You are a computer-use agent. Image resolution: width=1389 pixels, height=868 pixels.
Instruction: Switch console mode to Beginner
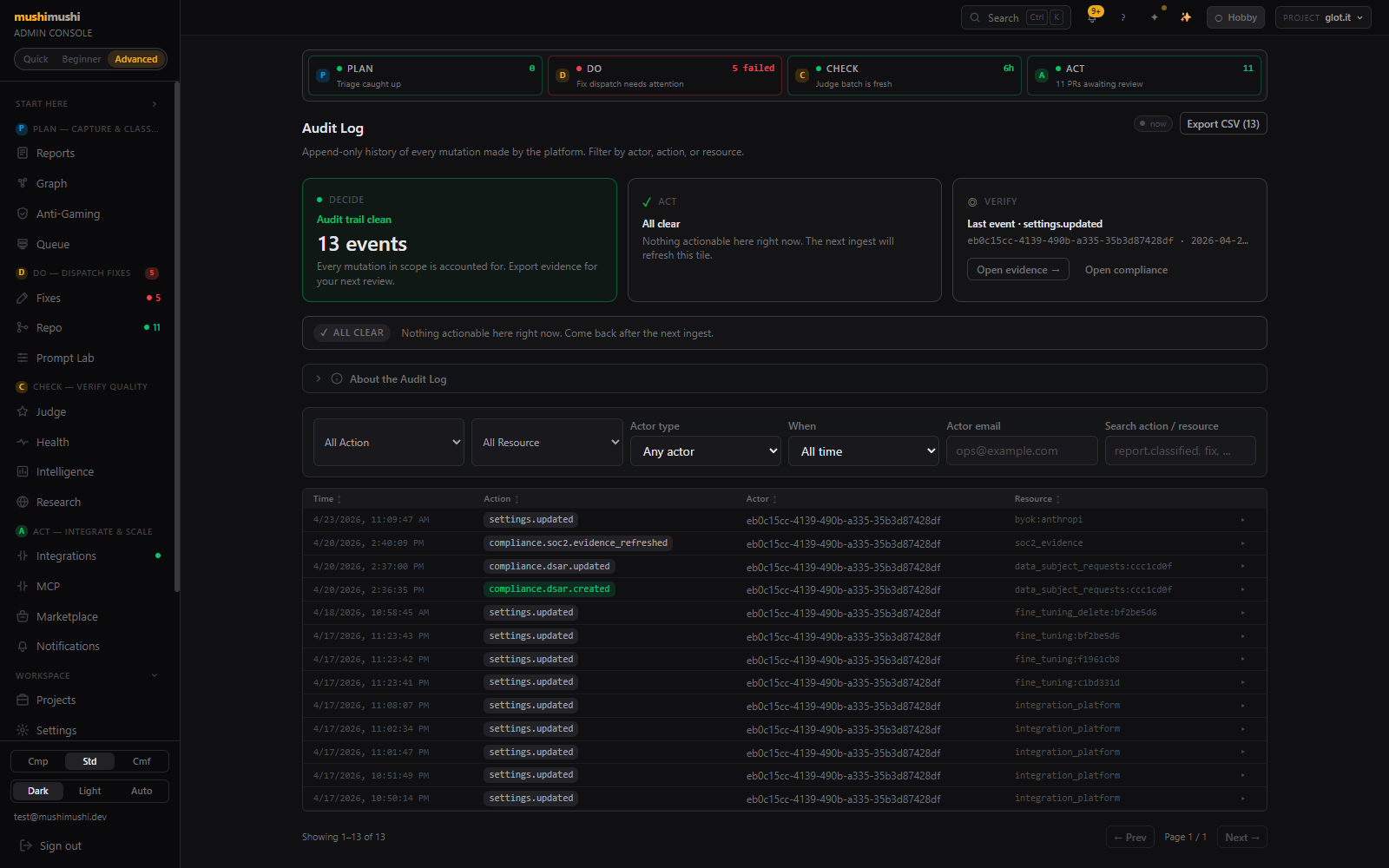[x=82, y=59]
